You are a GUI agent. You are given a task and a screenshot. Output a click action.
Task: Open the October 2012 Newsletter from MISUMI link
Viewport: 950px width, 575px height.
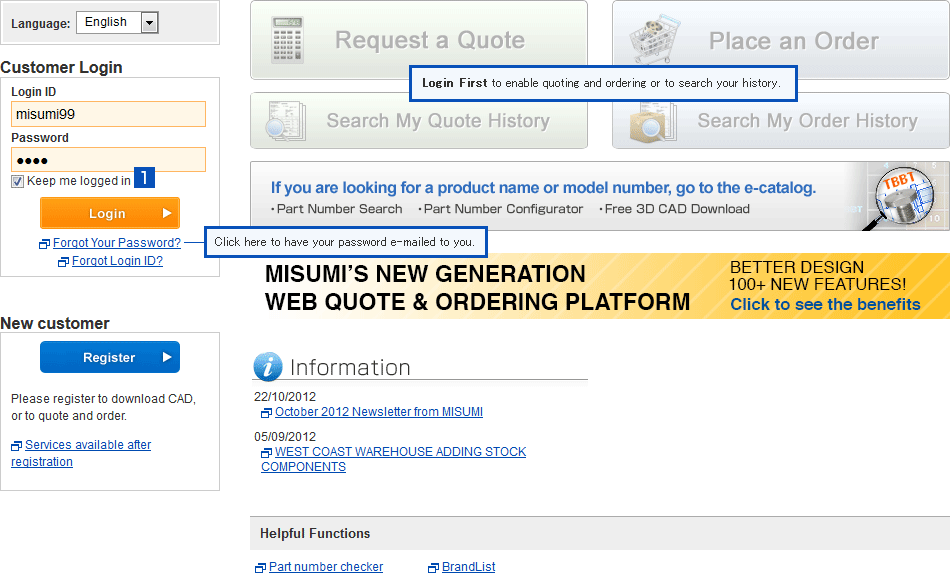point(379,412)
